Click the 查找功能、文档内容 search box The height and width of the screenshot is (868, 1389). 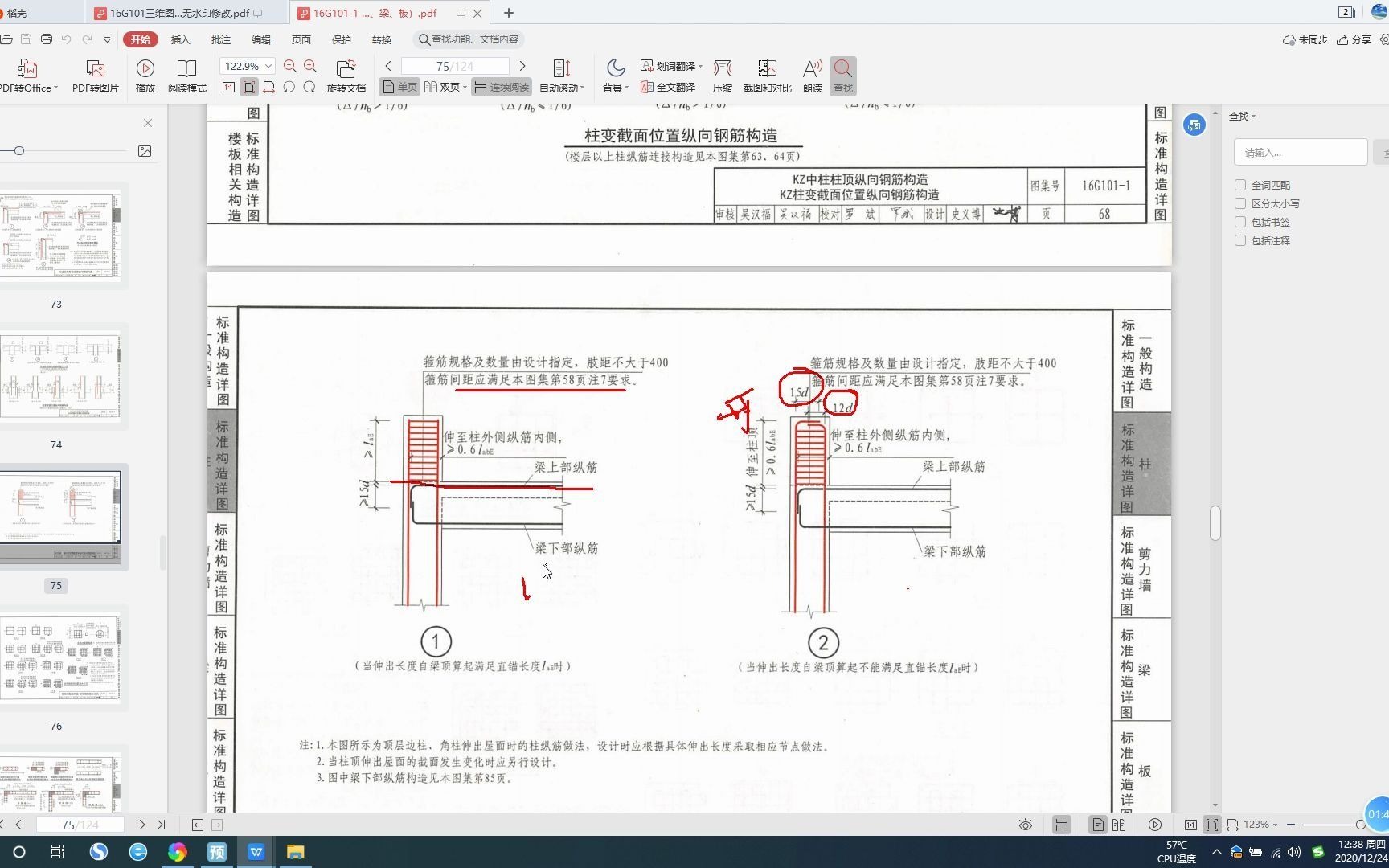pos(469,39)
